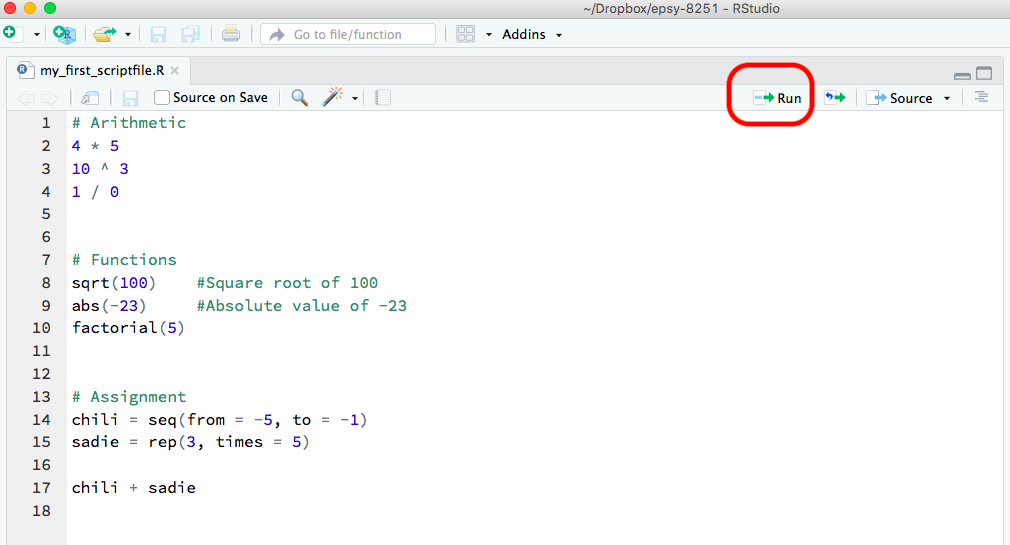Show the document outline

[x=981, y=97]
